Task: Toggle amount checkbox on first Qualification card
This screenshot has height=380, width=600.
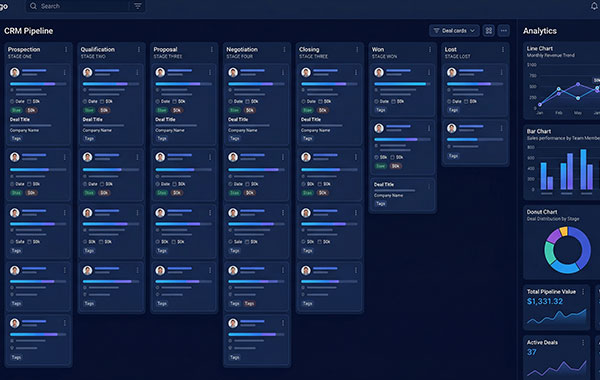Action: pyautogui.click(x=101, y=101)
